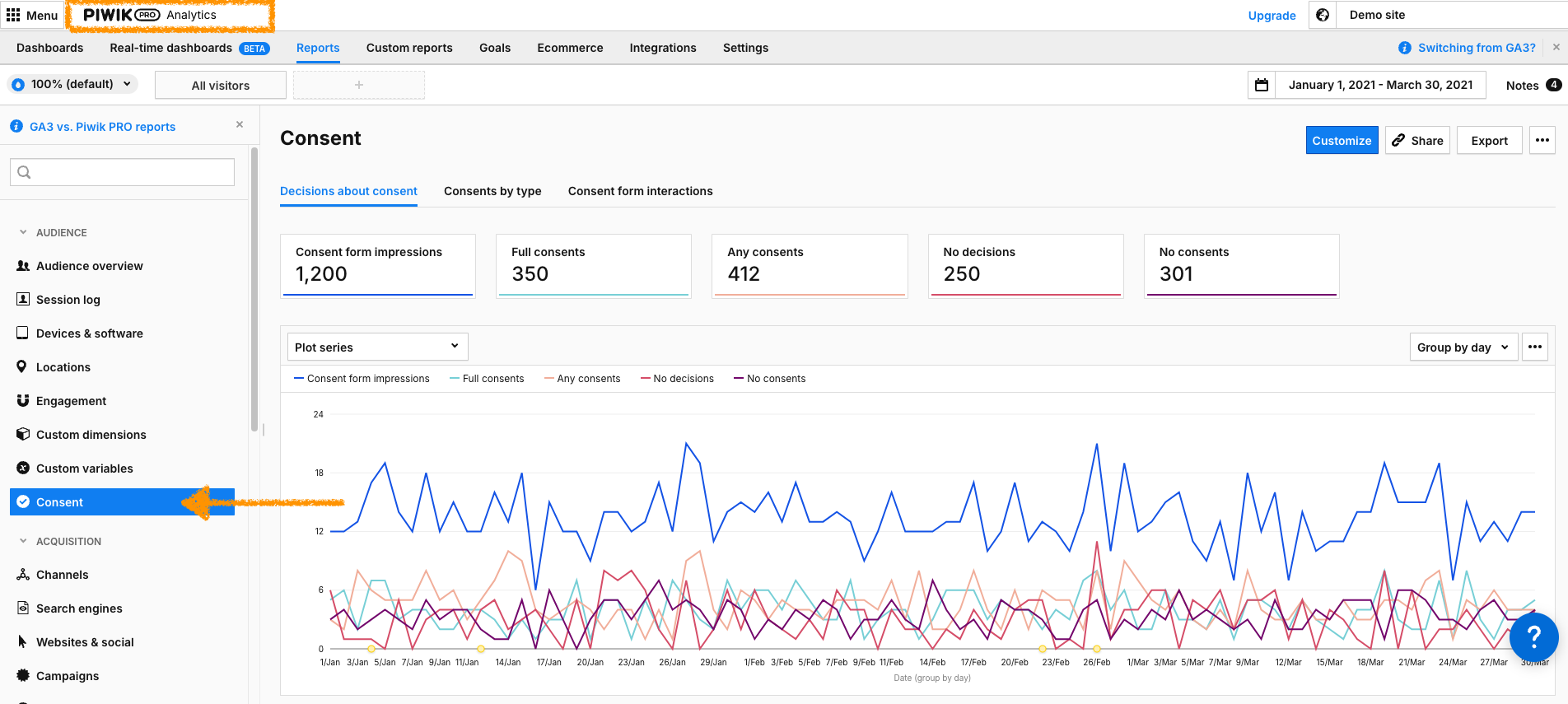Switch to Consents by type tab

[x=492, y=191]
